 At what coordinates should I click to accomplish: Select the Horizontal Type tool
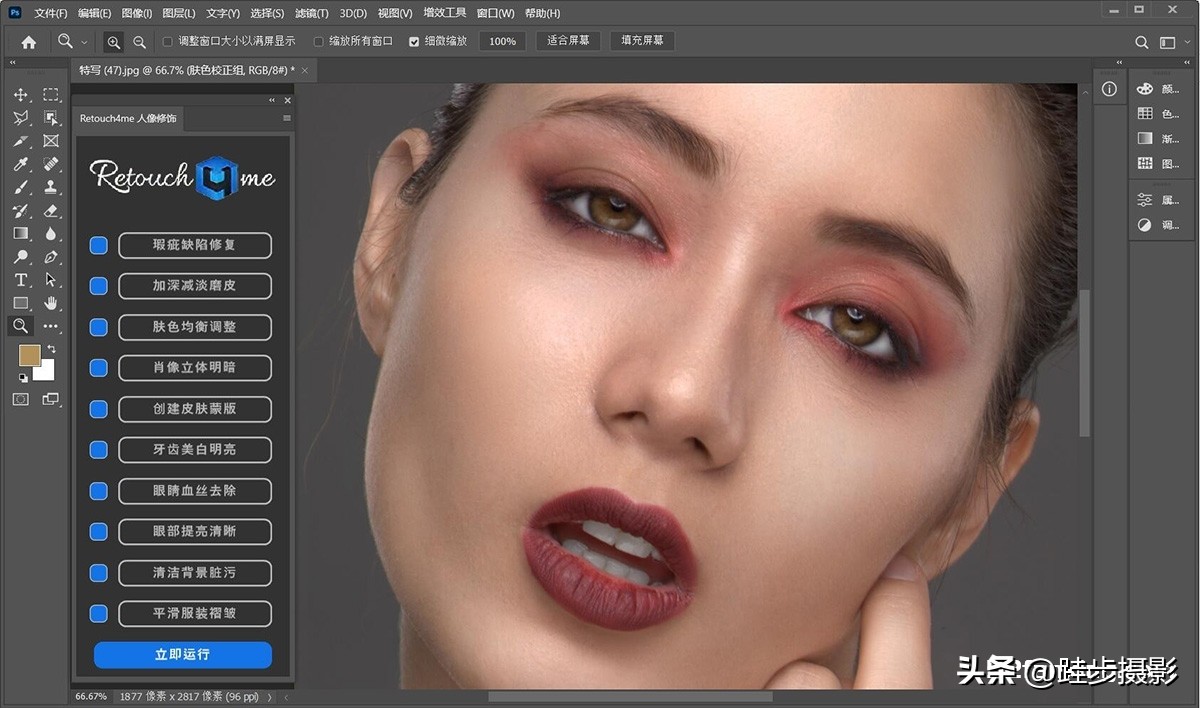point(22,279)
